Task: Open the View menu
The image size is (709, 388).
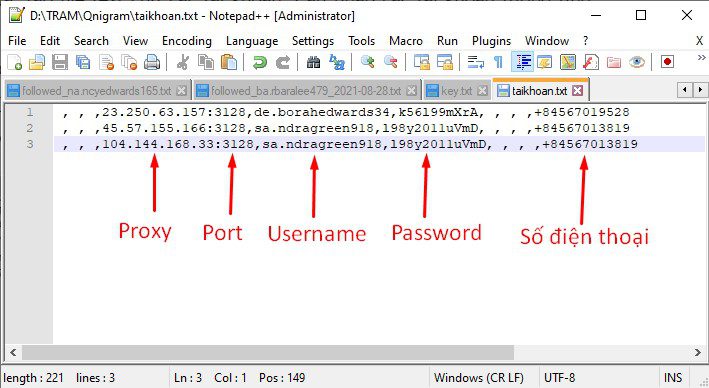Action: click(x=135, y=41)
